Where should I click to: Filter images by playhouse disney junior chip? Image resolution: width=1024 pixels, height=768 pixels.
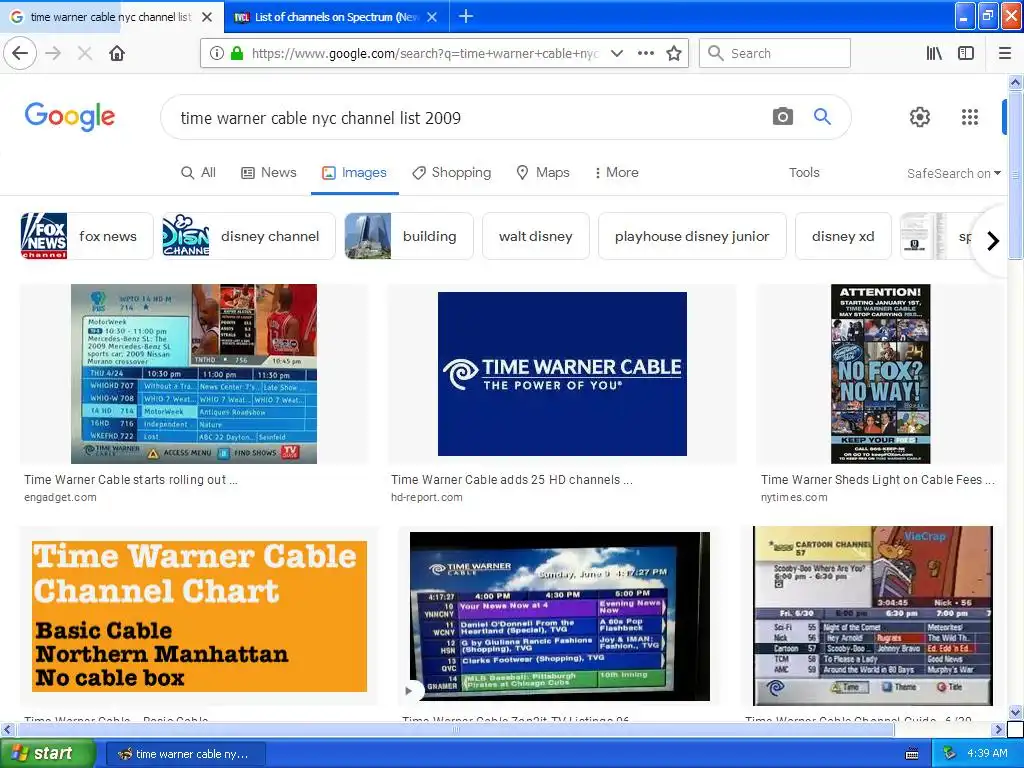(x=692, y=236)
